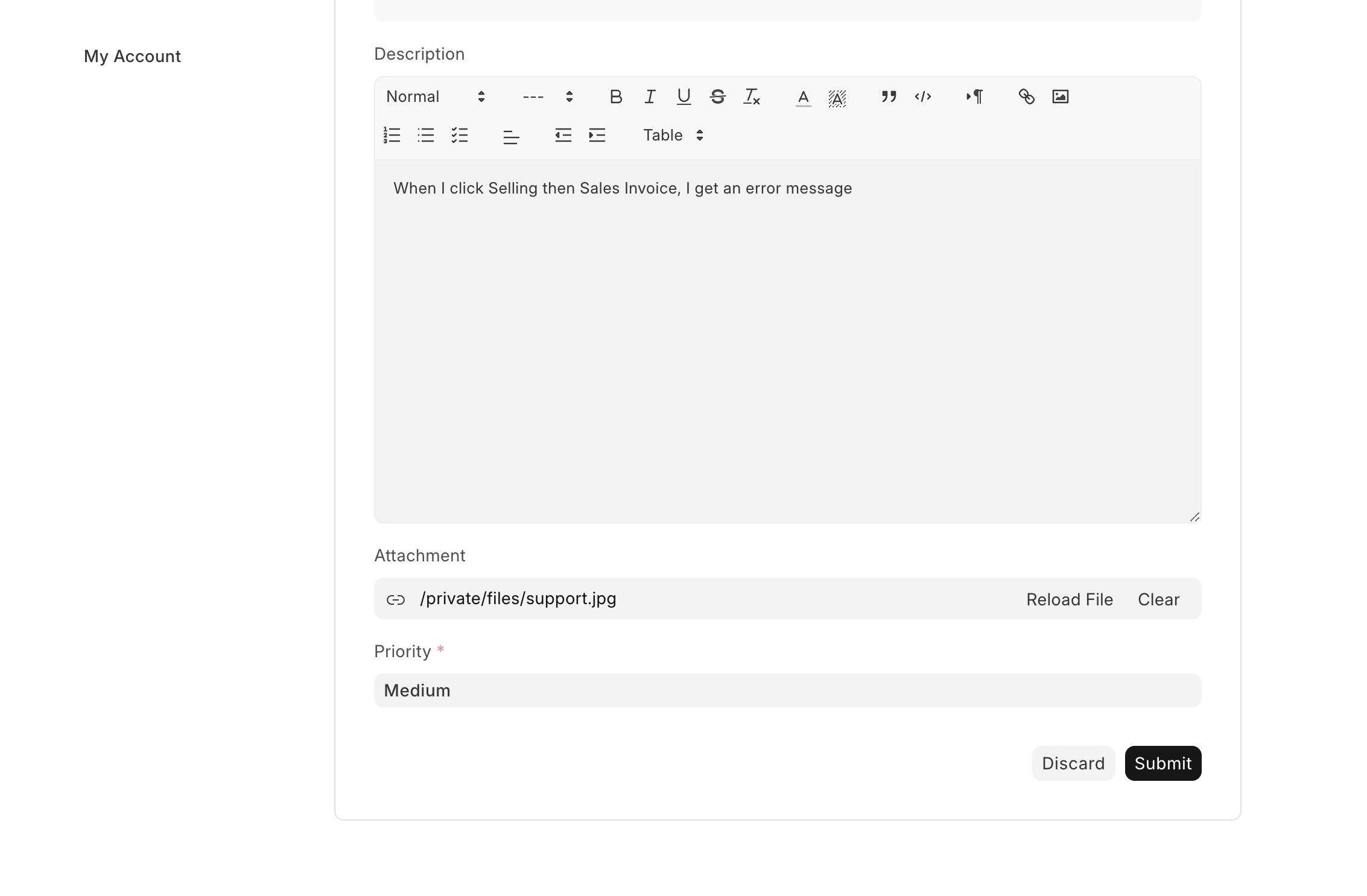Image resolution: width=1367 pixels, height=896 pixels.
Task: Open the Priority select showing Medium
Action: tap(787, 690)
